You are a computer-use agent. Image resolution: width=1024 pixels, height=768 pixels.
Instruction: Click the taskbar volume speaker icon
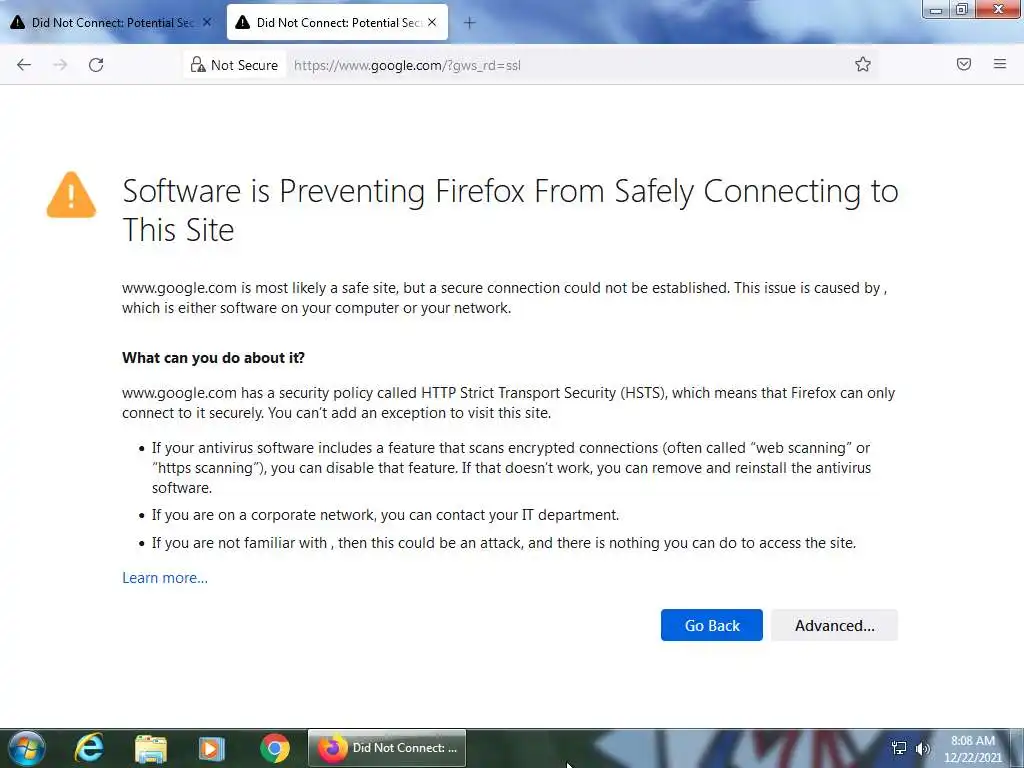(x=922, y=748)
